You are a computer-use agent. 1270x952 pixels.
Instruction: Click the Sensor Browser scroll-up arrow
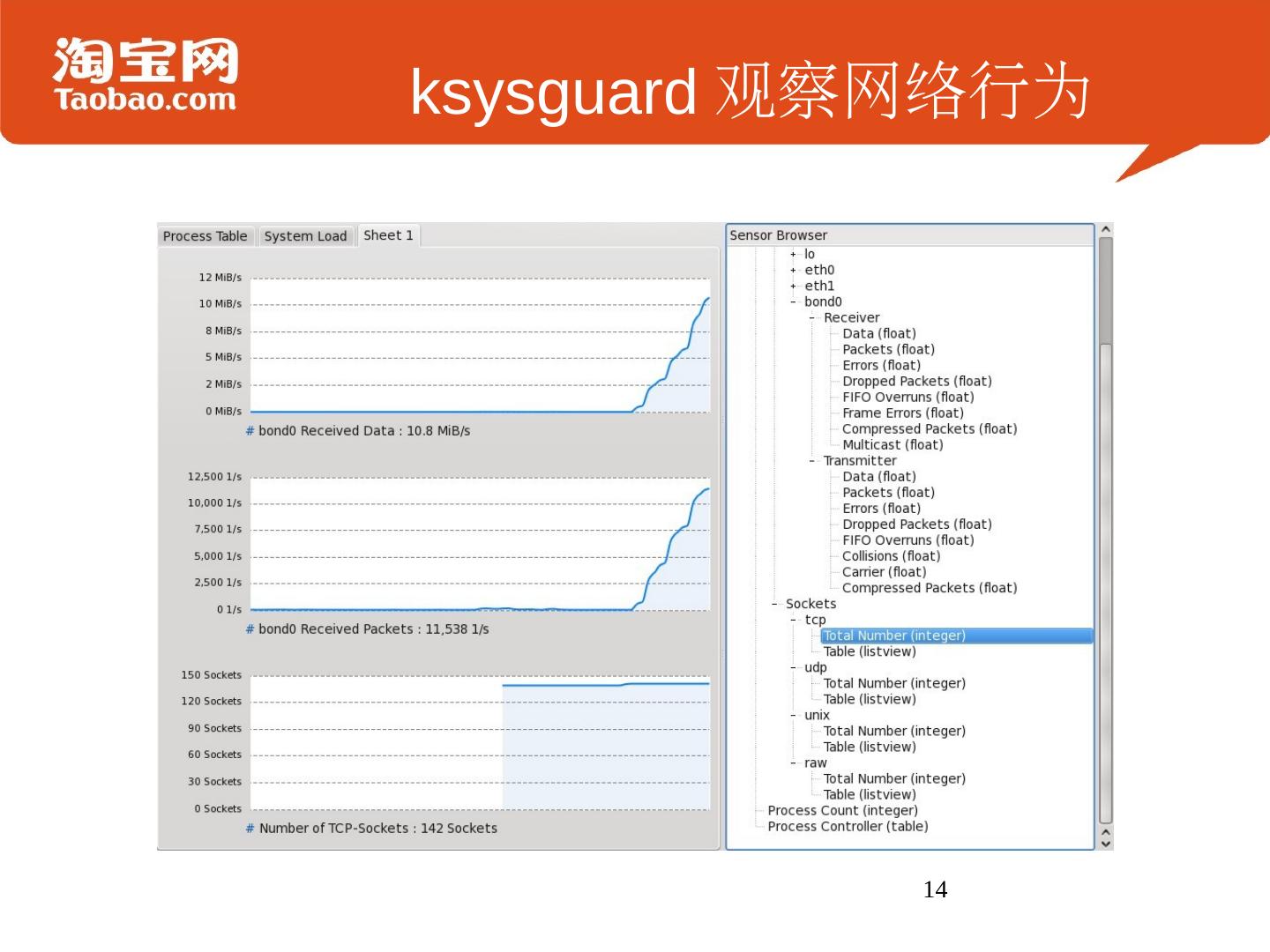pos(1106,230)
